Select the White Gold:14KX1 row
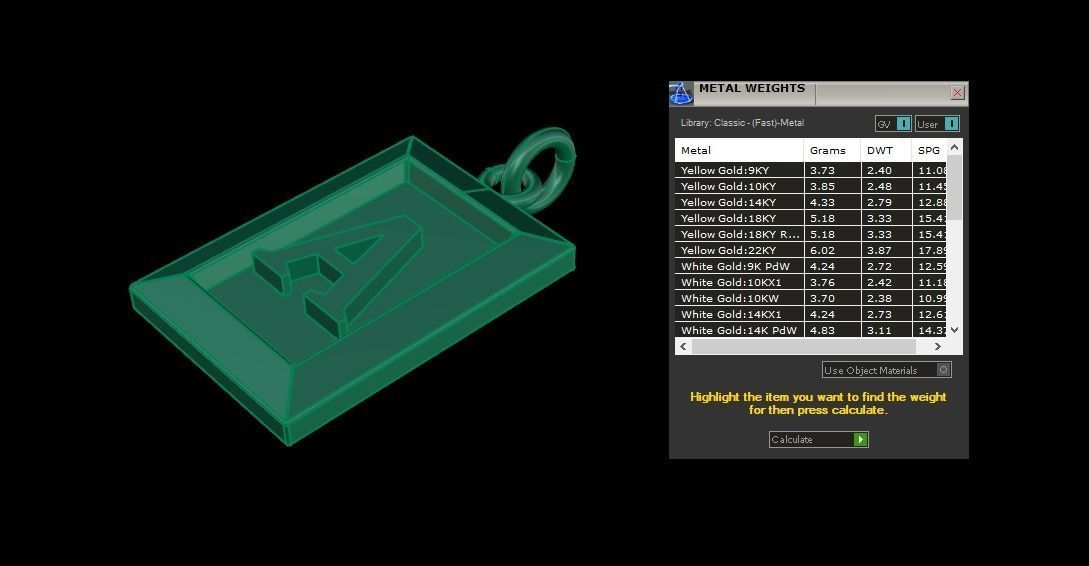Image resolution: width=1089 pixels, height=566 pixels. click(810, 314)
